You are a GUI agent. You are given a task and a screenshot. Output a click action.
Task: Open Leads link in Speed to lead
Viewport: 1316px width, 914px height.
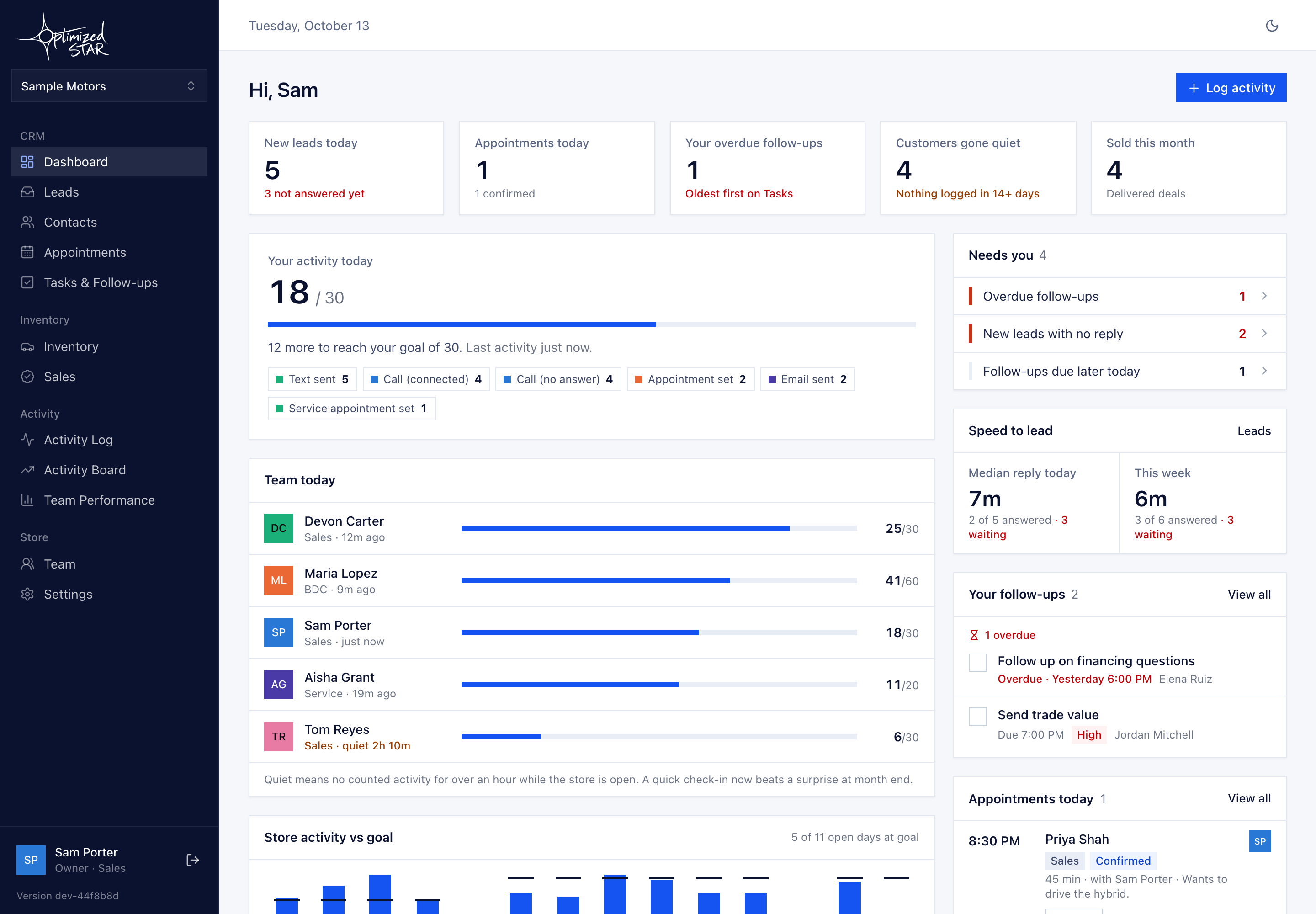[1253, 431]
